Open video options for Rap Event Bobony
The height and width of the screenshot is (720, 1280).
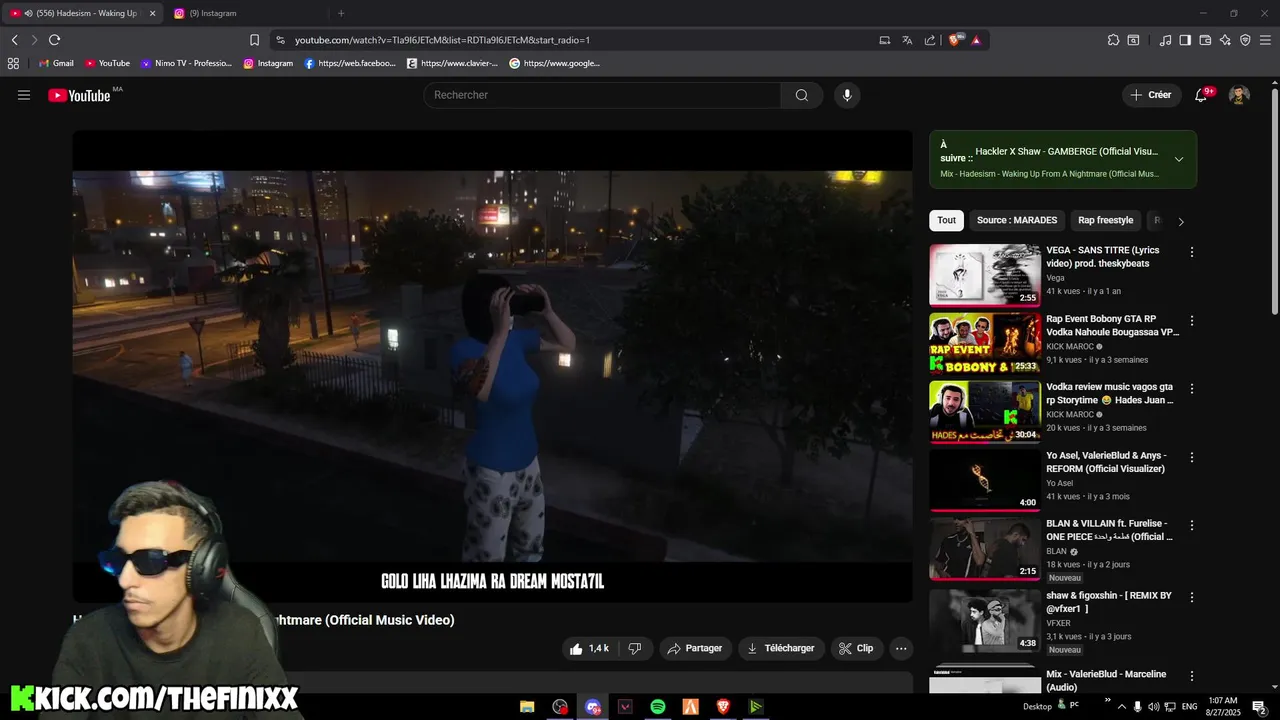point(1191,321)
